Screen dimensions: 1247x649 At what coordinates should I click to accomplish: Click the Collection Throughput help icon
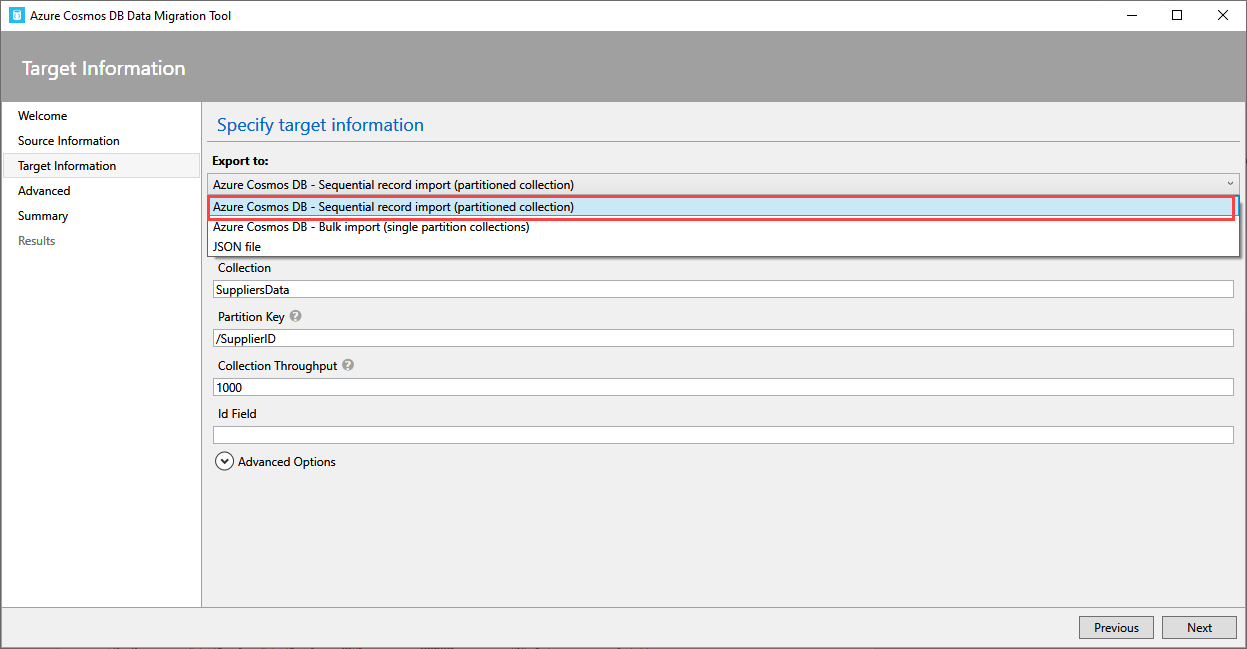coord(348,365)
